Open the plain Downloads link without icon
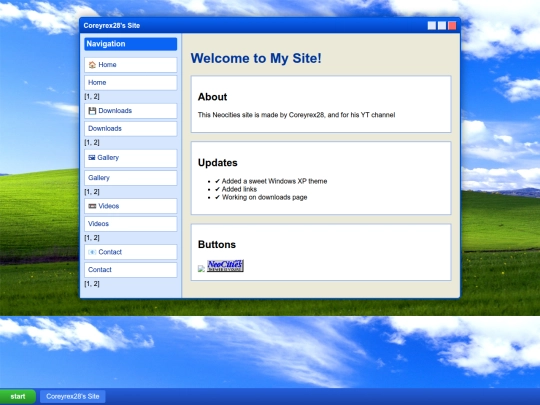540x405 pixels. pos(131,128)
